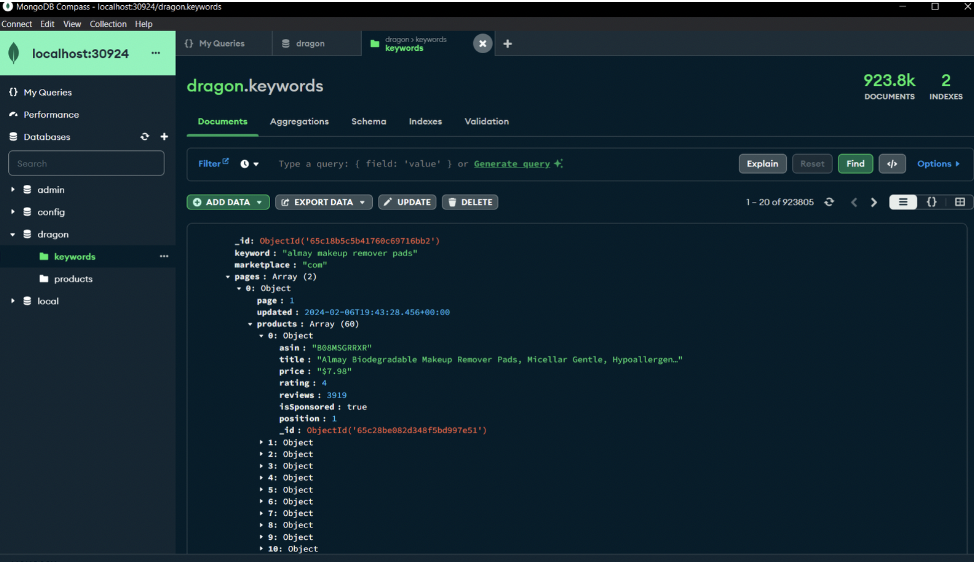Switch to list view
The image size is (974, 562).
(903, 202)
